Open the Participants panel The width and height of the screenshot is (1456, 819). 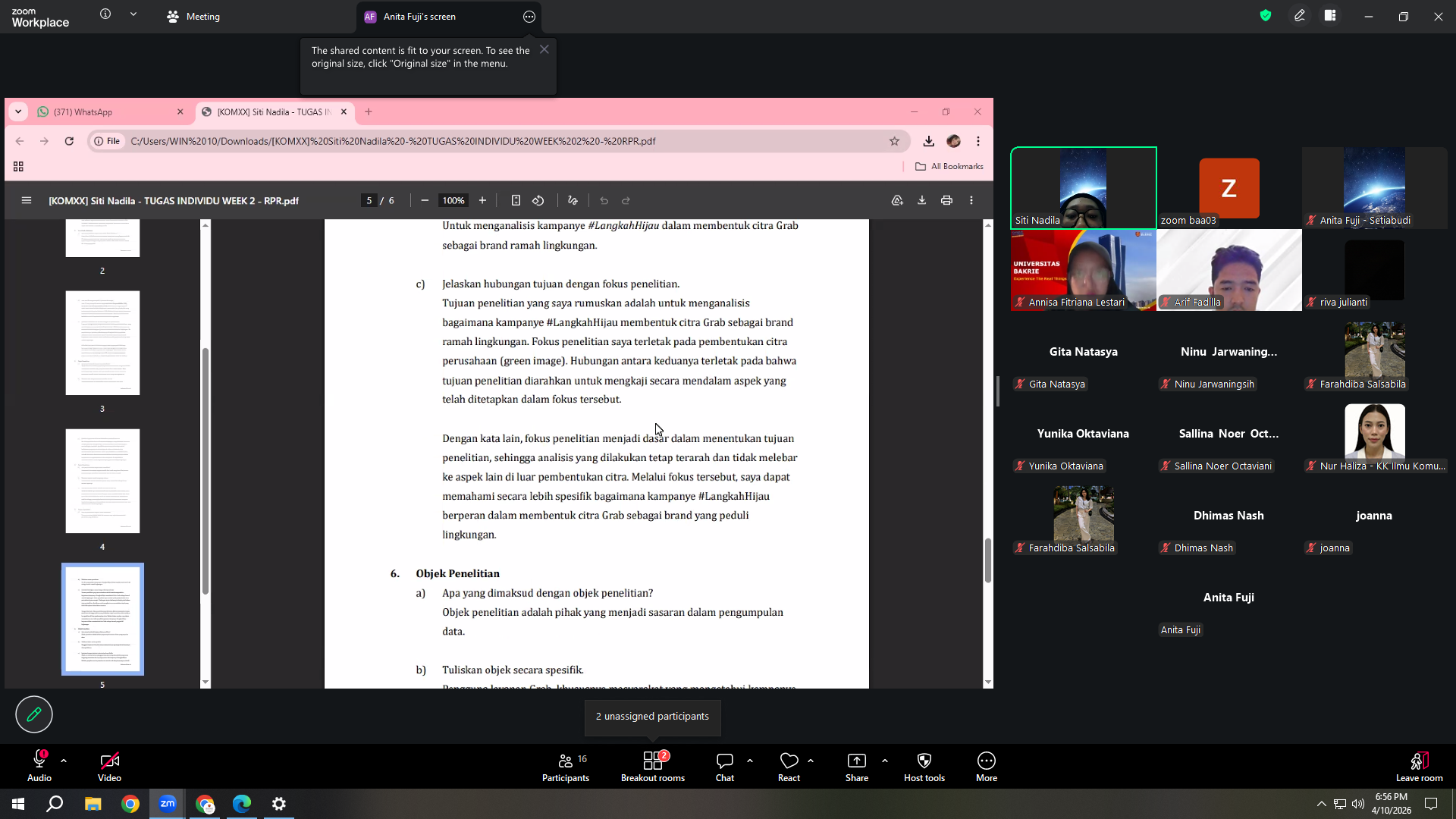point(566,767)
